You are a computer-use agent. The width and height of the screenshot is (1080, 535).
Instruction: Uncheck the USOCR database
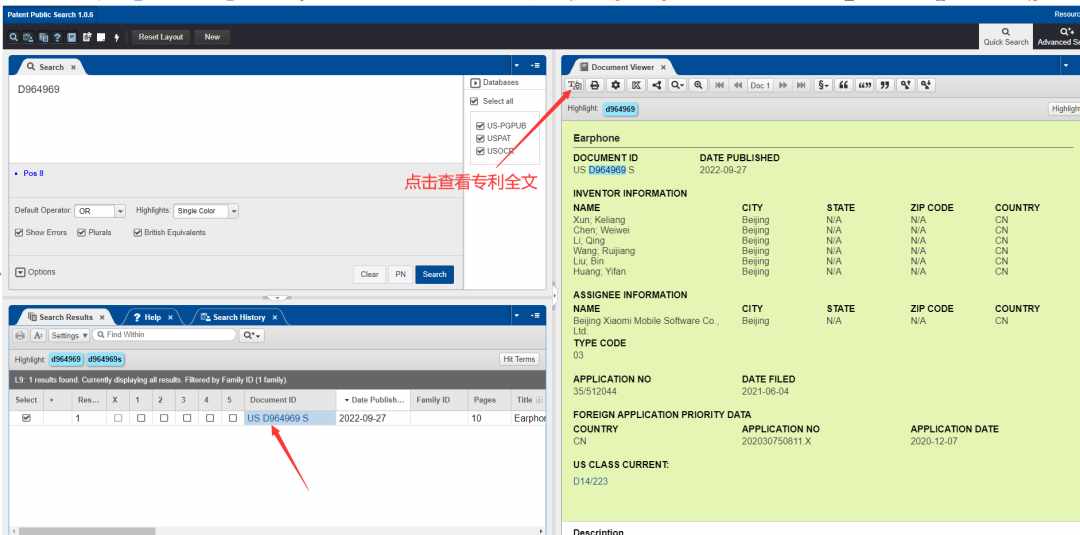(480, 151)
